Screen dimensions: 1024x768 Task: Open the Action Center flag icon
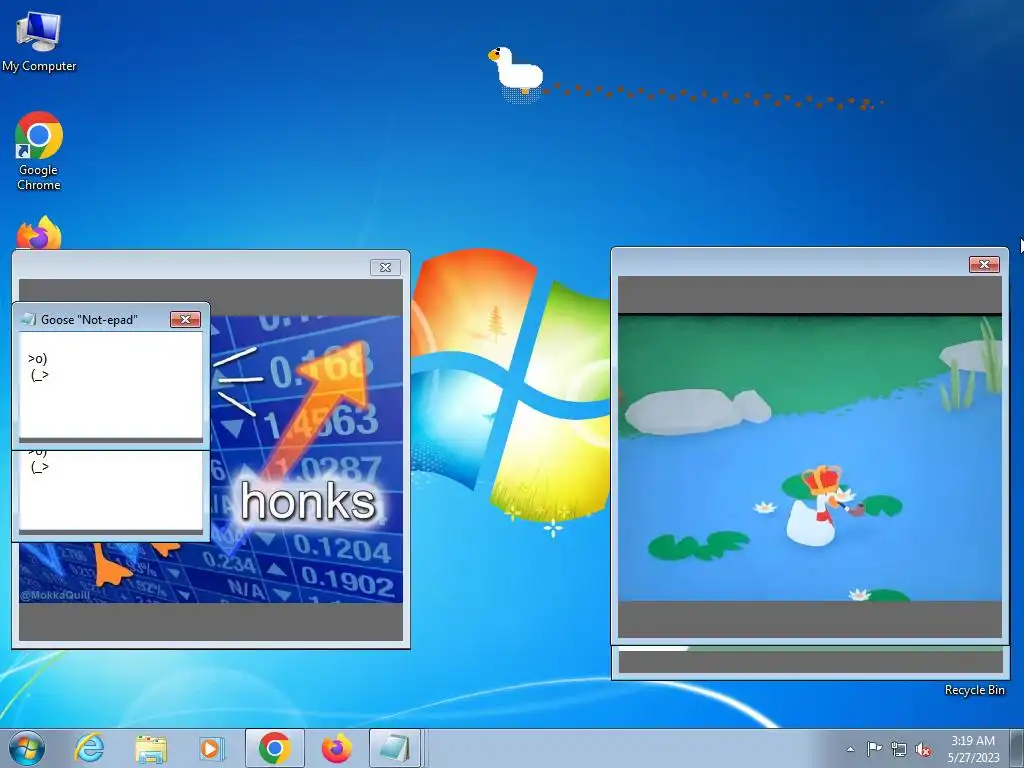(x=874, y=749)
